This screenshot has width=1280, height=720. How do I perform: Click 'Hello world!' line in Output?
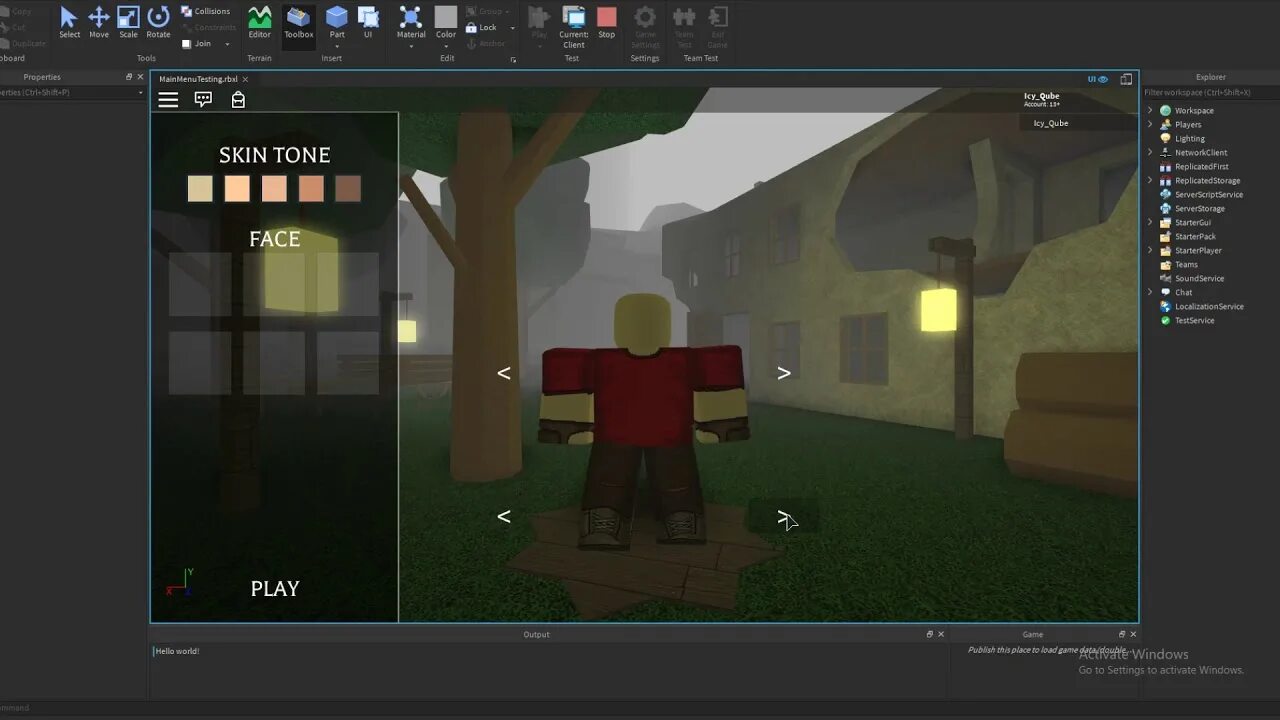click(177, 651)
